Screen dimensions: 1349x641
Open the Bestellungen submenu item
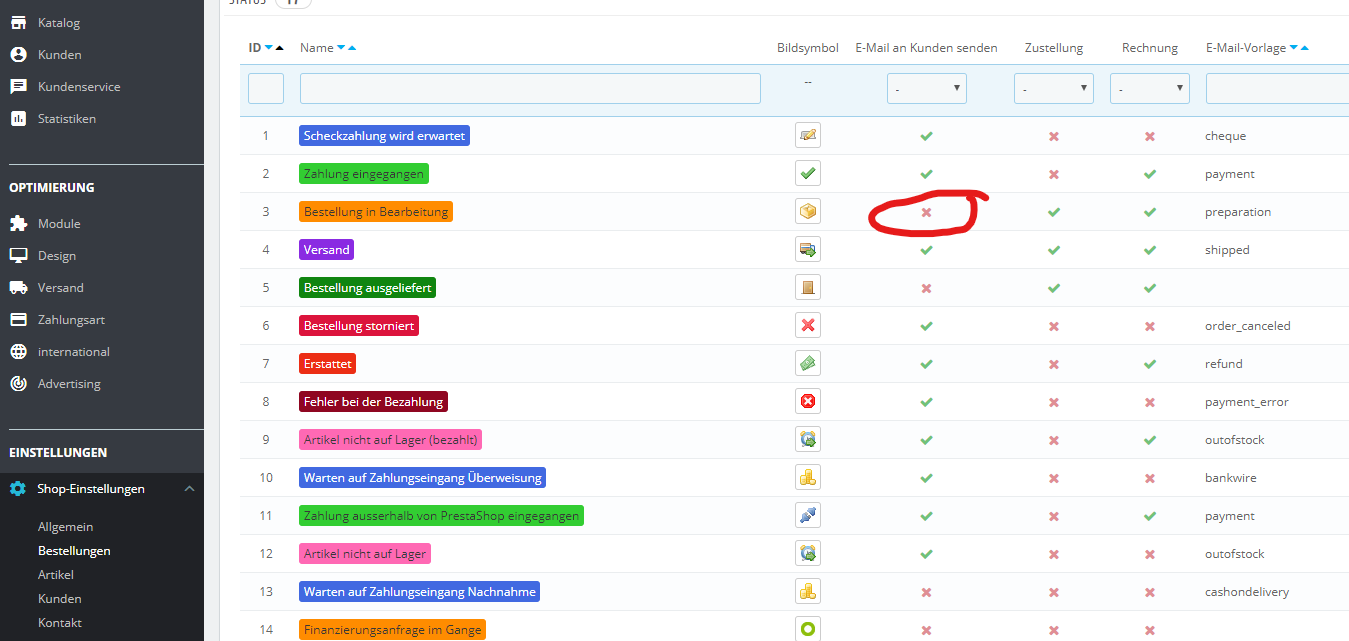pyautogui.click(x=74, y=551)
